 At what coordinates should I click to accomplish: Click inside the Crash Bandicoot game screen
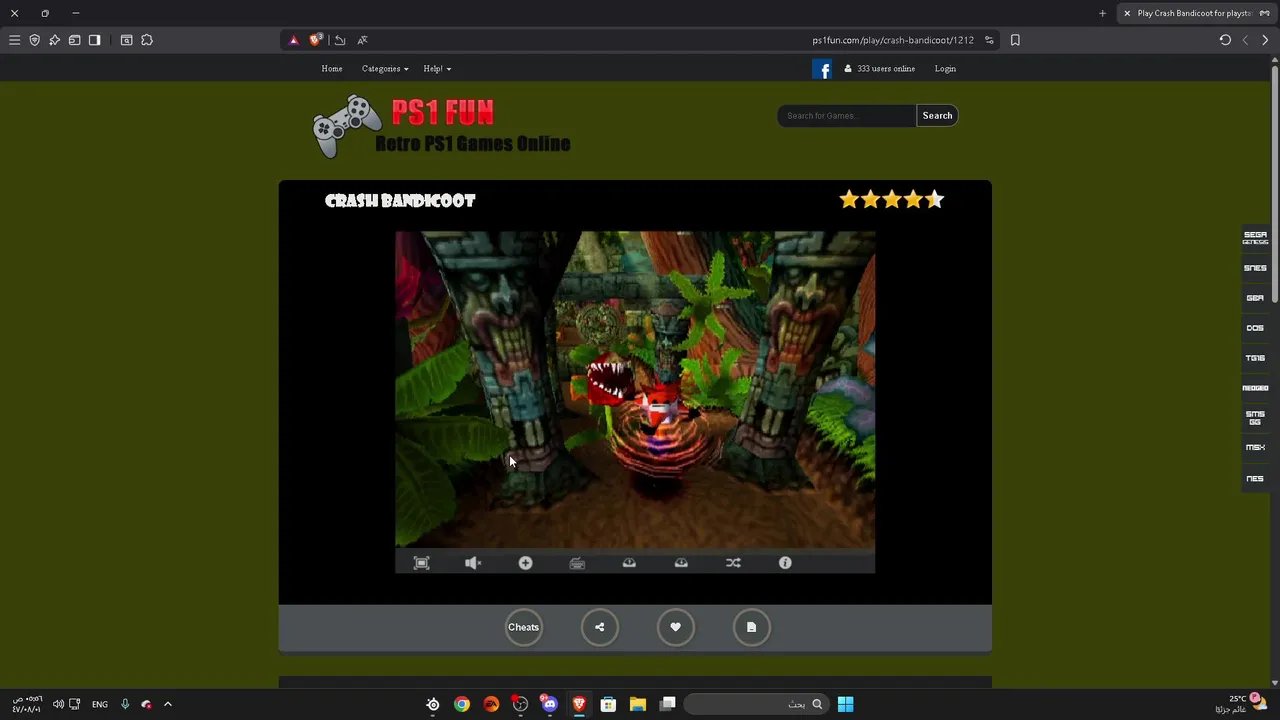pos(635,390)
